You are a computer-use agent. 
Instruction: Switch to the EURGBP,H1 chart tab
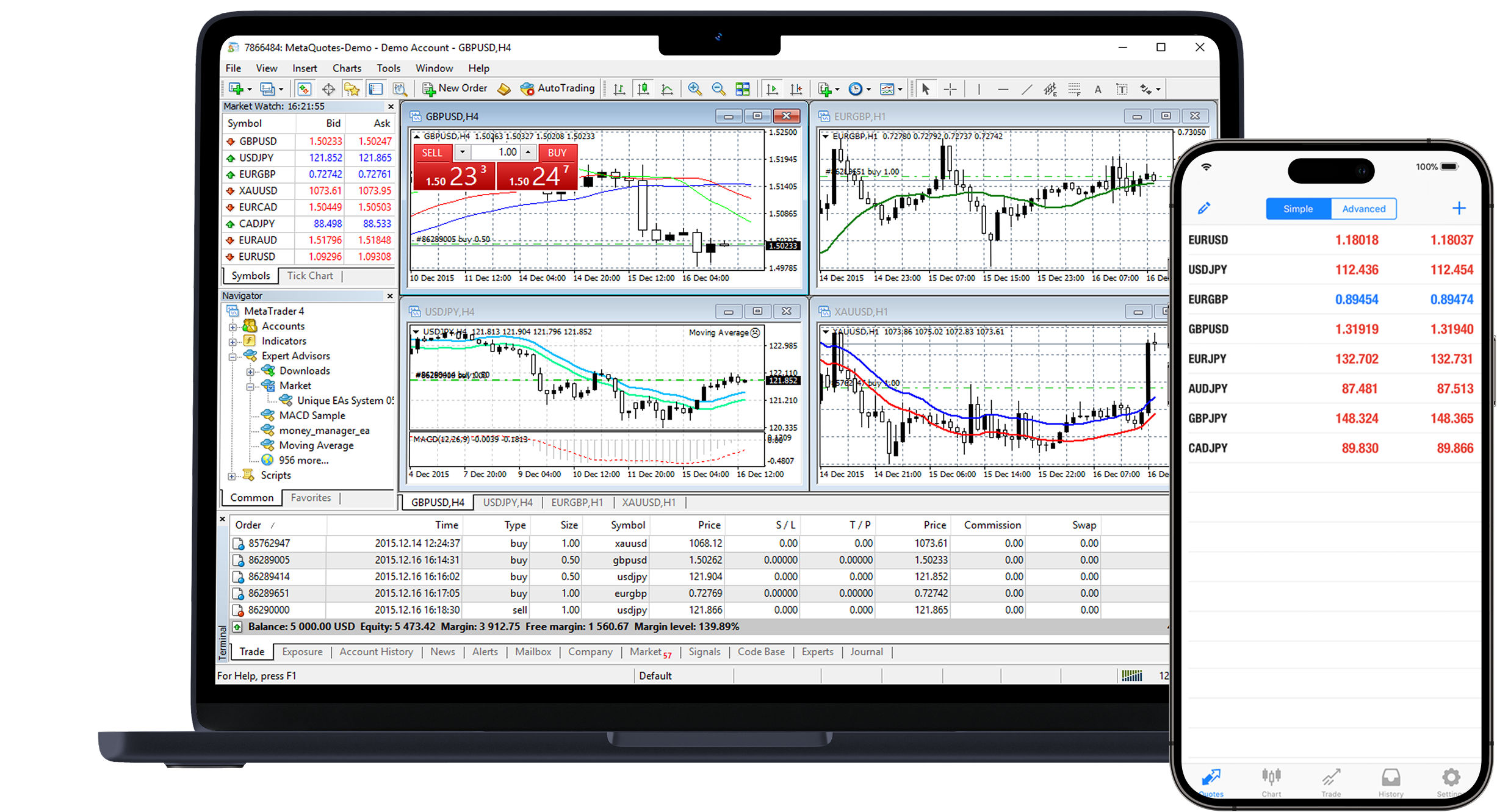point(576,502)
